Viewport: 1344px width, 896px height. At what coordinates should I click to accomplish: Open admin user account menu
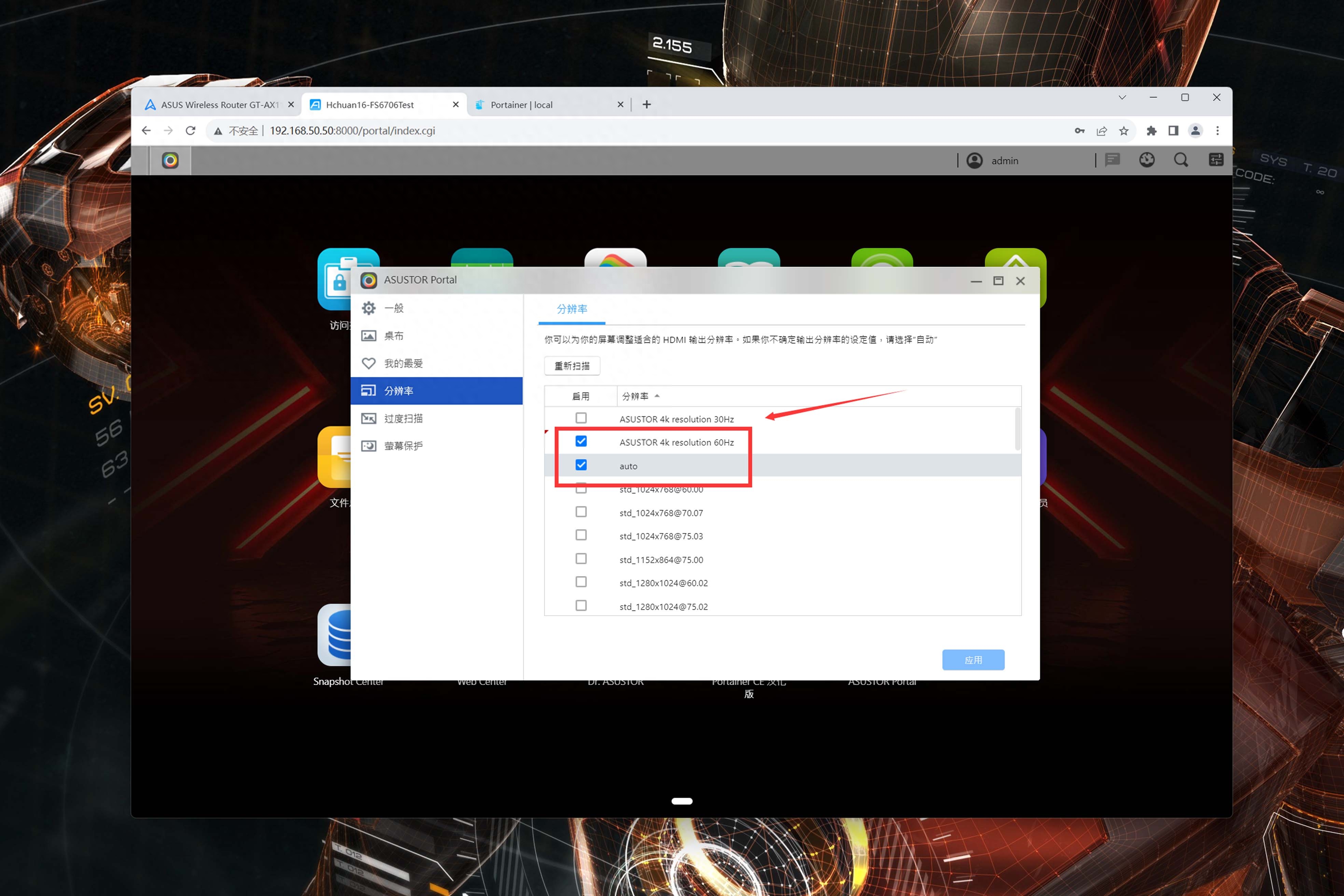[993, 160]
